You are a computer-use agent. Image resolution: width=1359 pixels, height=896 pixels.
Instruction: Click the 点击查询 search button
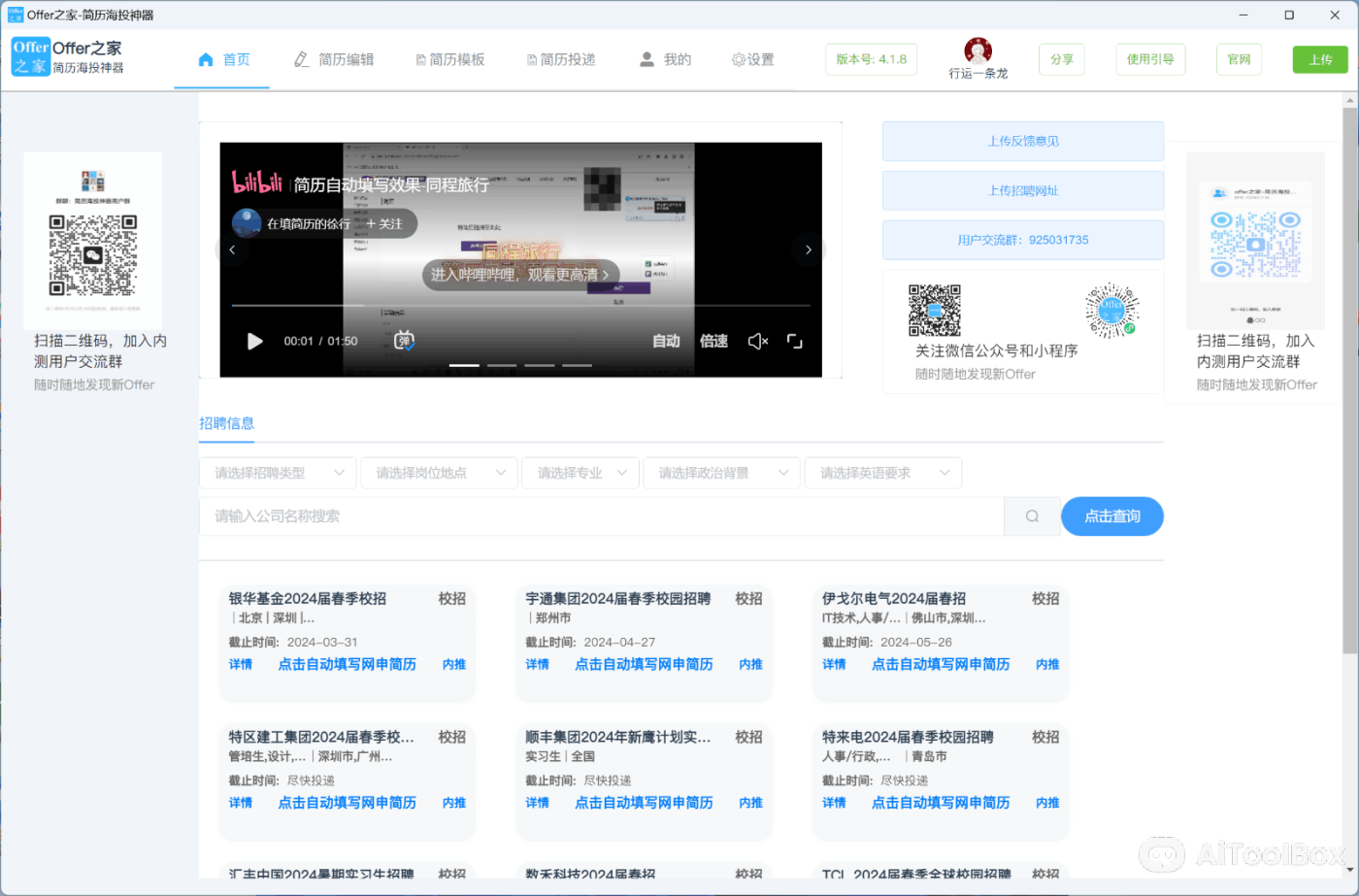(x=1112, y=515)
